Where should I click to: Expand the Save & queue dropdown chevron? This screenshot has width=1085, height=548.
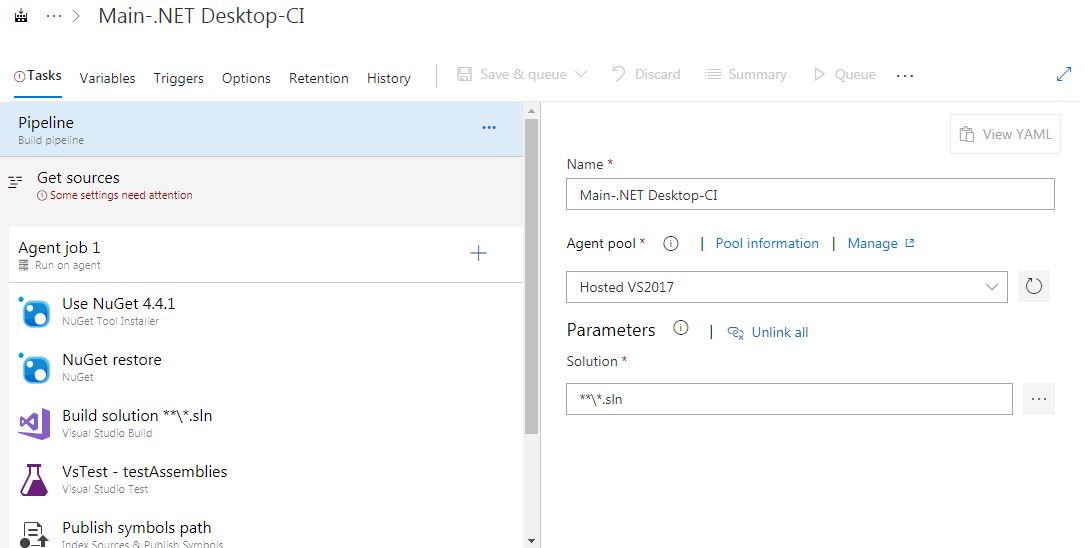[x=581, y=74]
